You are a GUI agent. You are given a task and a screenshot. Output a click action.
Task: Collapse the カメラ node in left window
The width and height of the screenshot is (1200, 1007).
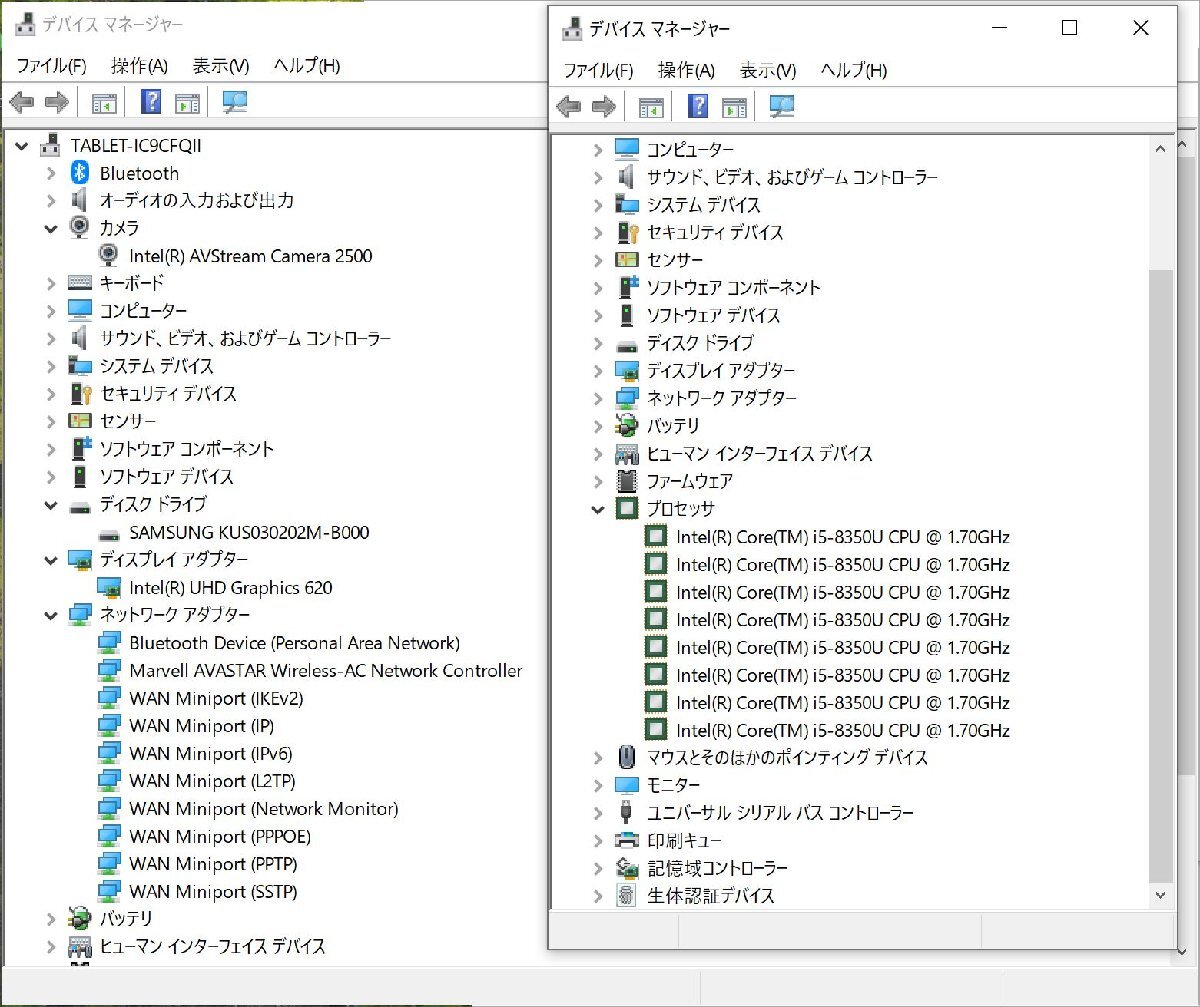[51, 228]
